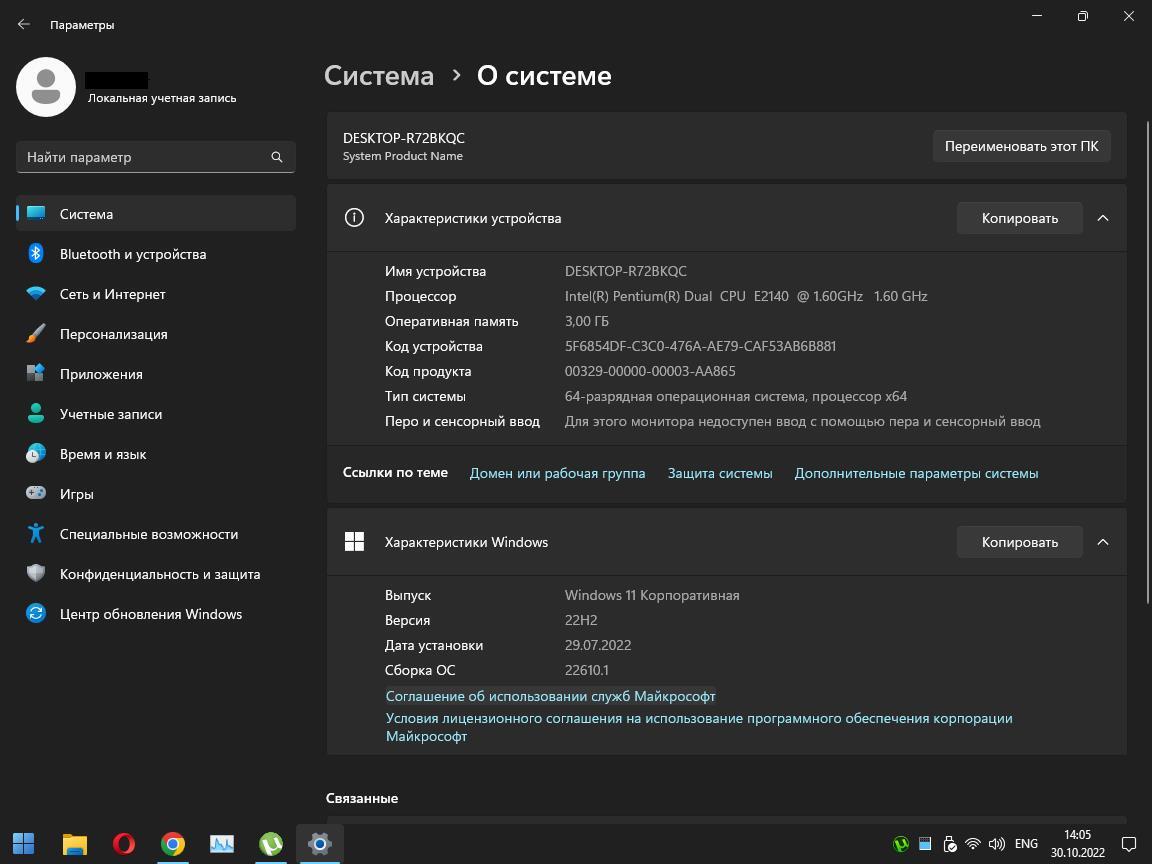
Task: Switch to the Игры section
Action: pyautogui.click(x=156, y=494)
